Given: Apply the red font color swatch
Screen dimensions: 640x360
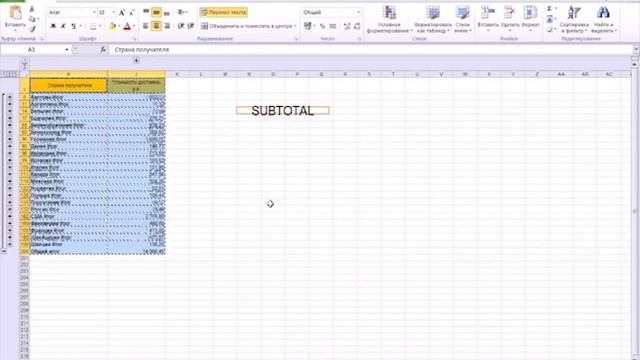Looking at the screenshot, I should [127, 26].
